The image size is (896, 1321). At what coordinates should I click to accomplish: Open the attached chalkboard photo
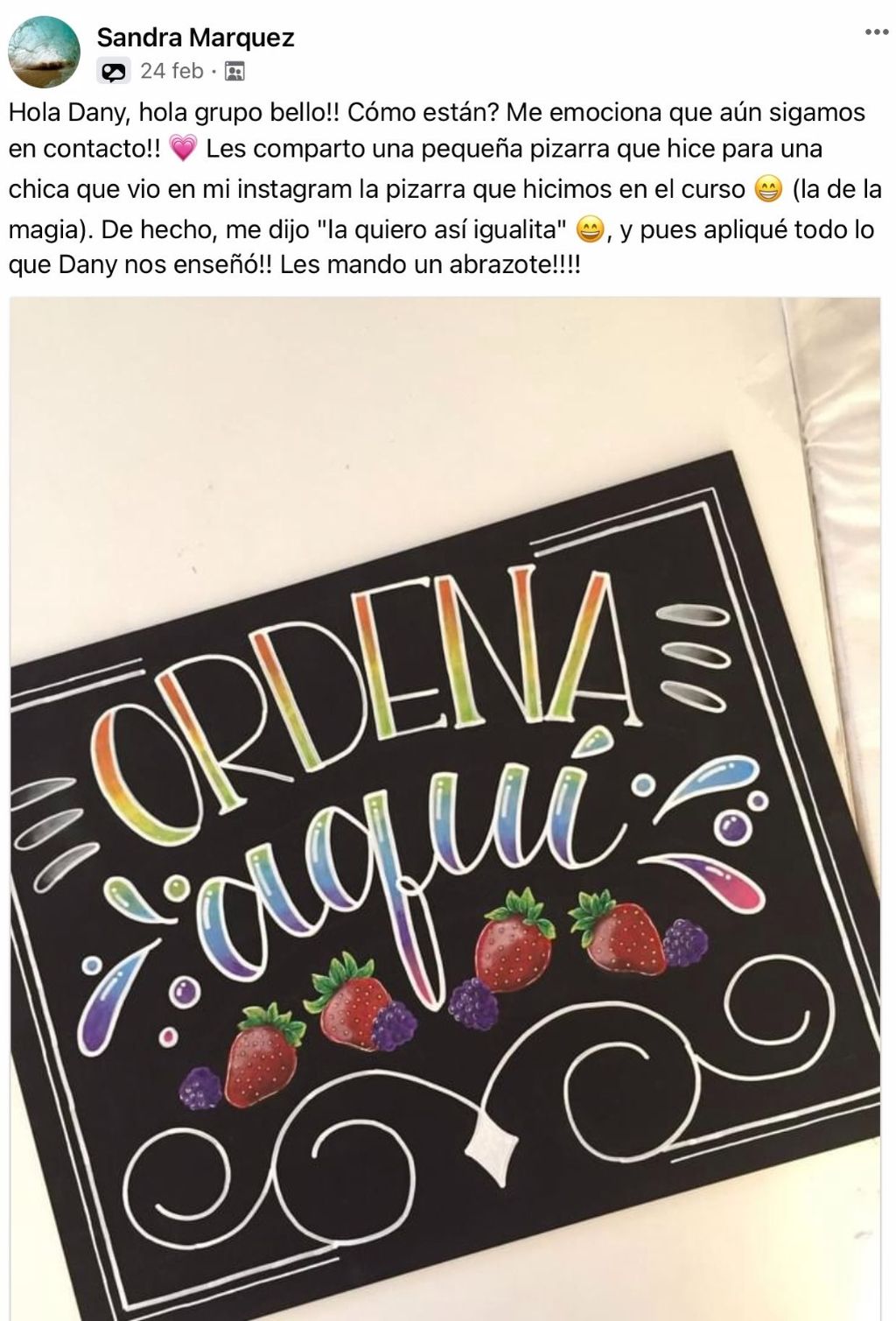[x=444, y=808]
